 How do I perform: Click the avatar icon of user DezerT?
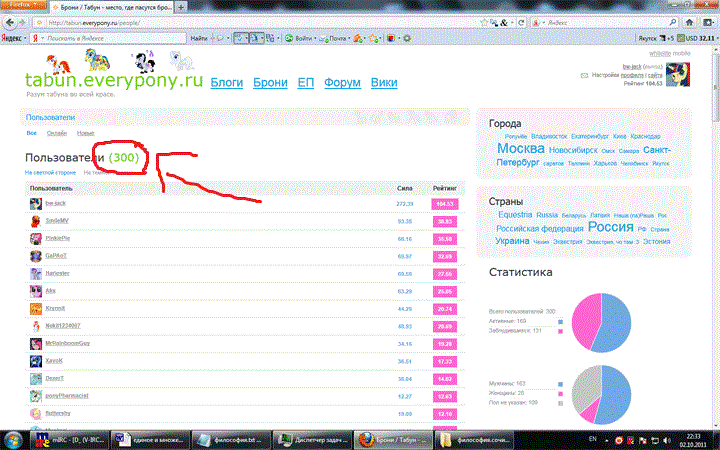[36, 379]
